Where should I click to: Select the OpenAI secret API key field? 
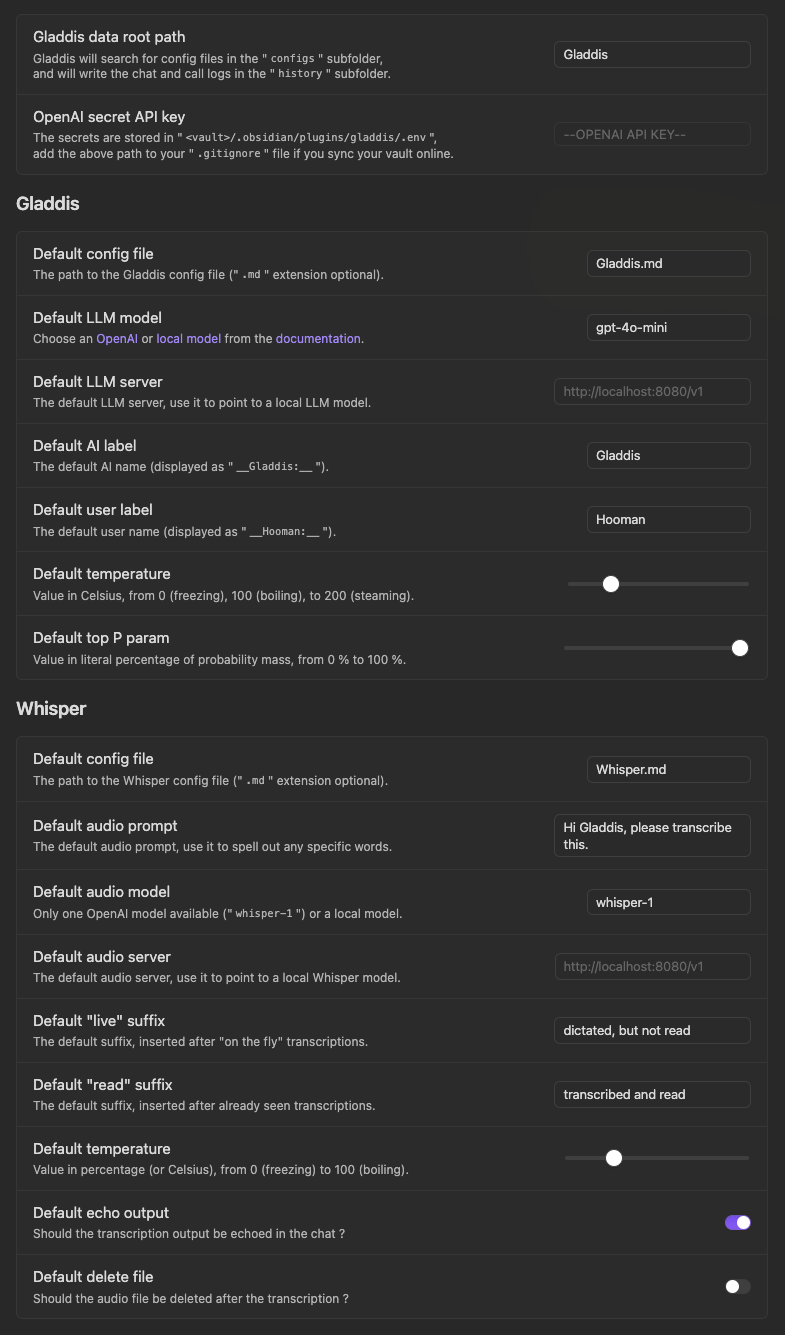[651, 133]
